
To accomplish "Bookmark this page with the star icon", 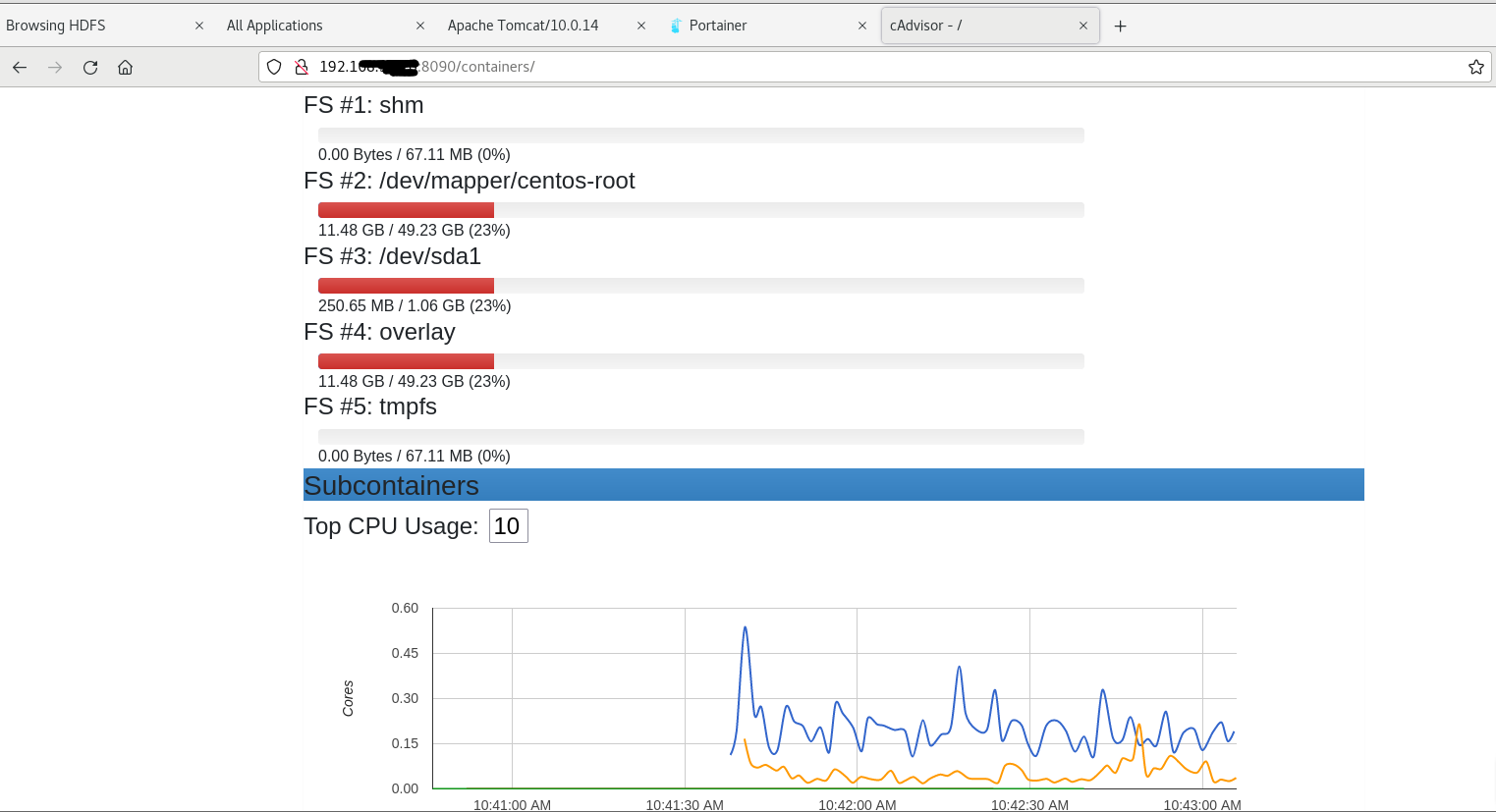I will [1475, 67].
